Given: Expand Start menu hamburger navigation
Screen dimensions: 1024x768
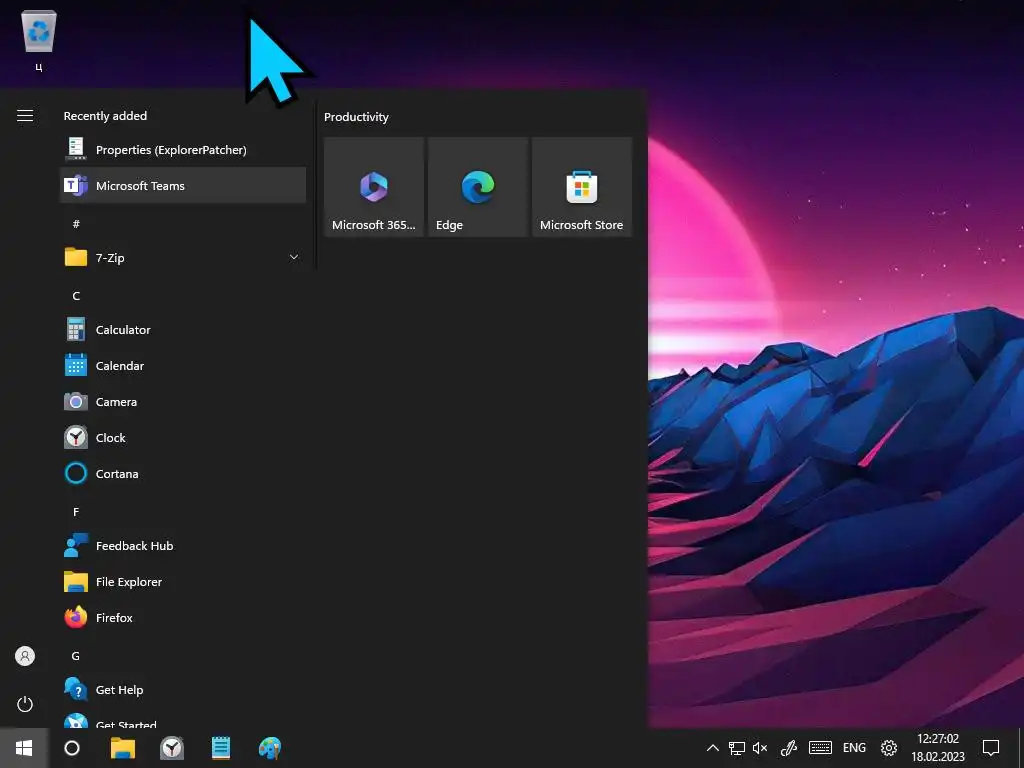Looking at the screenshot, I should pos(25,116).
